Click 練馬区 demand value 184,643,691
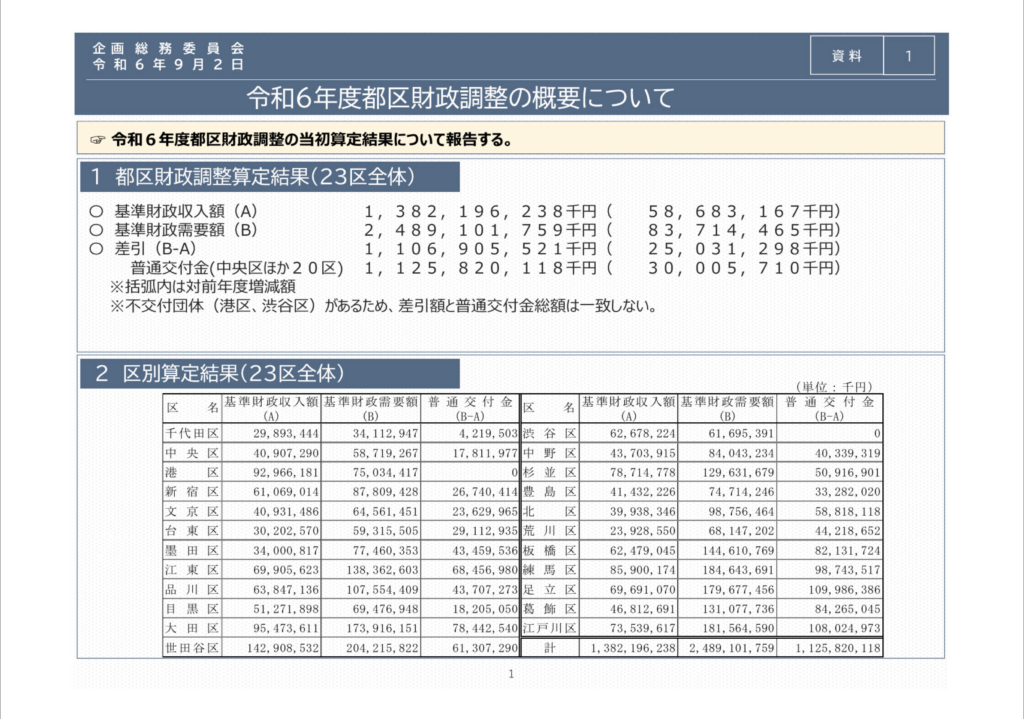1024x719 pixels. (x=738, y=570)
